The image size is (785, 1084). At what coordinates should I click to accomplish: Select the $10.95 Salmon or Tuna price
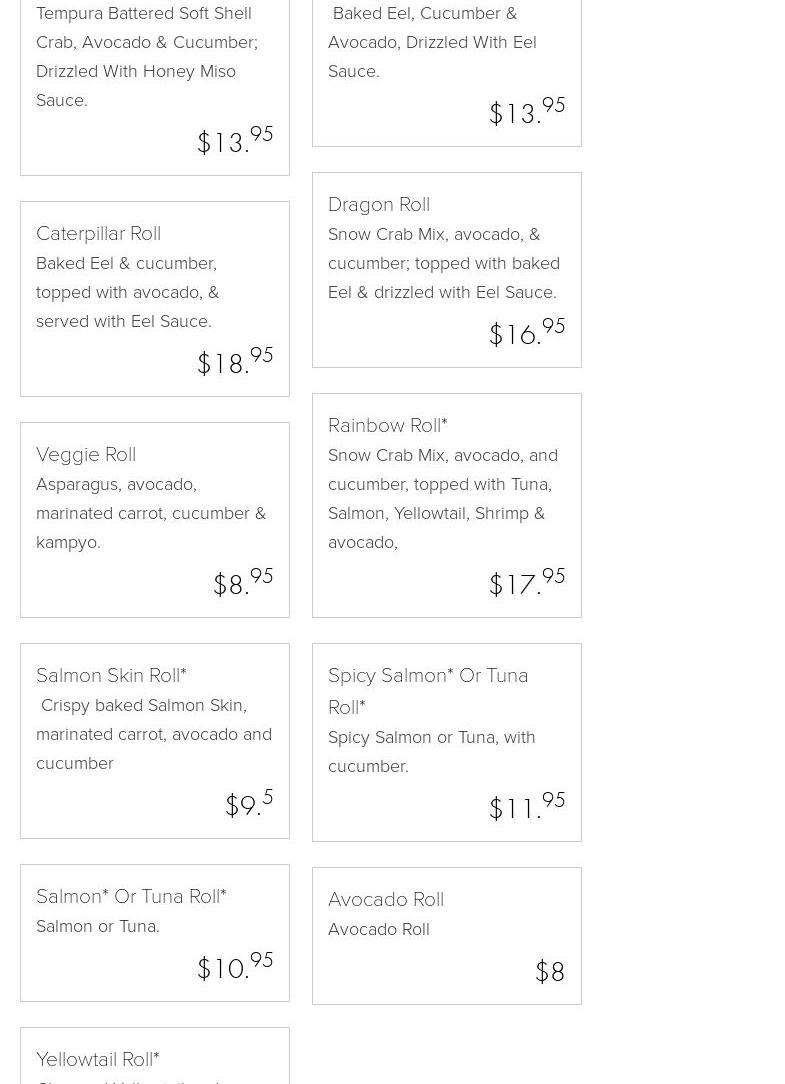click(235, 967)
